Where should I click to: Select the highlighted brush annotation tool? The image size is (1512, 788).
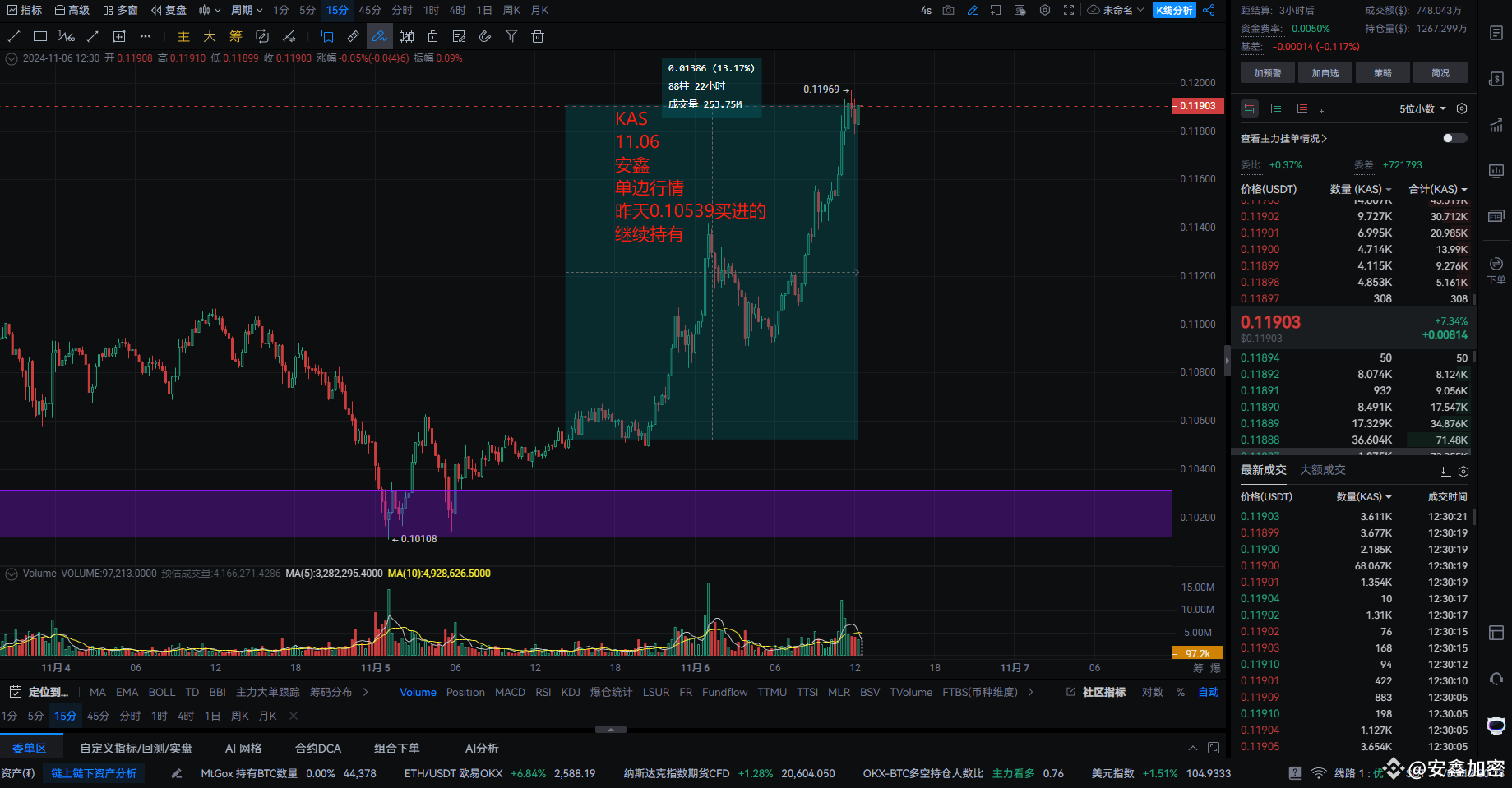point(379,36)
